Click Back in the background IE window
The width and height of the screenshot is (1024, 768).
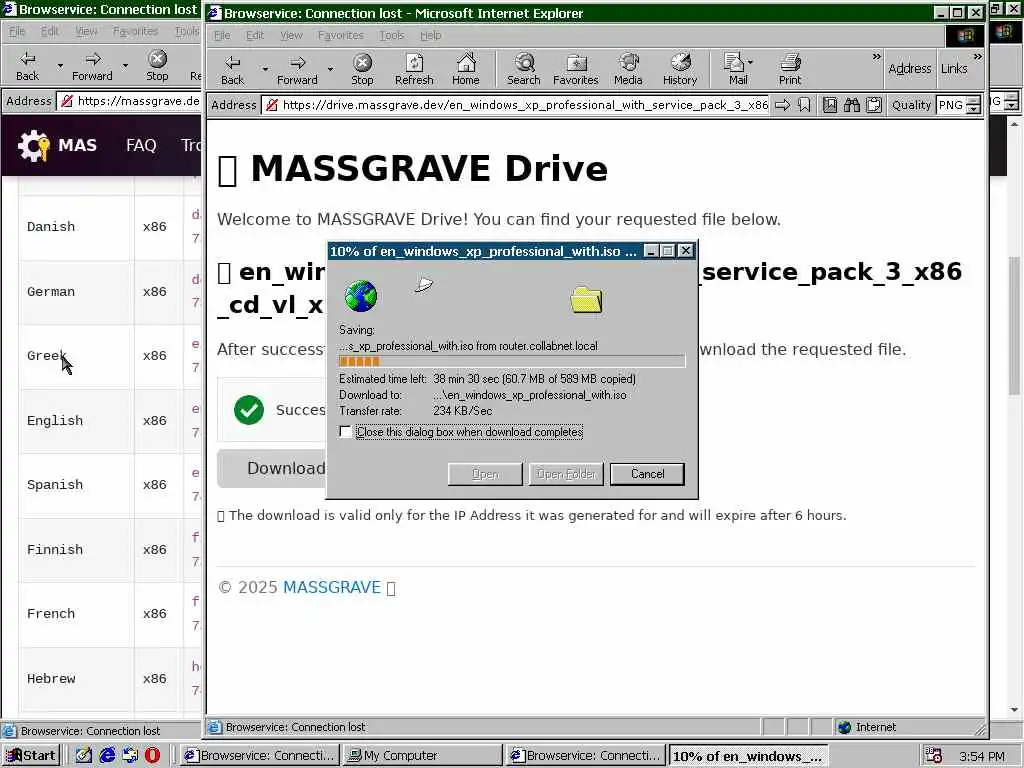point(27,66)
